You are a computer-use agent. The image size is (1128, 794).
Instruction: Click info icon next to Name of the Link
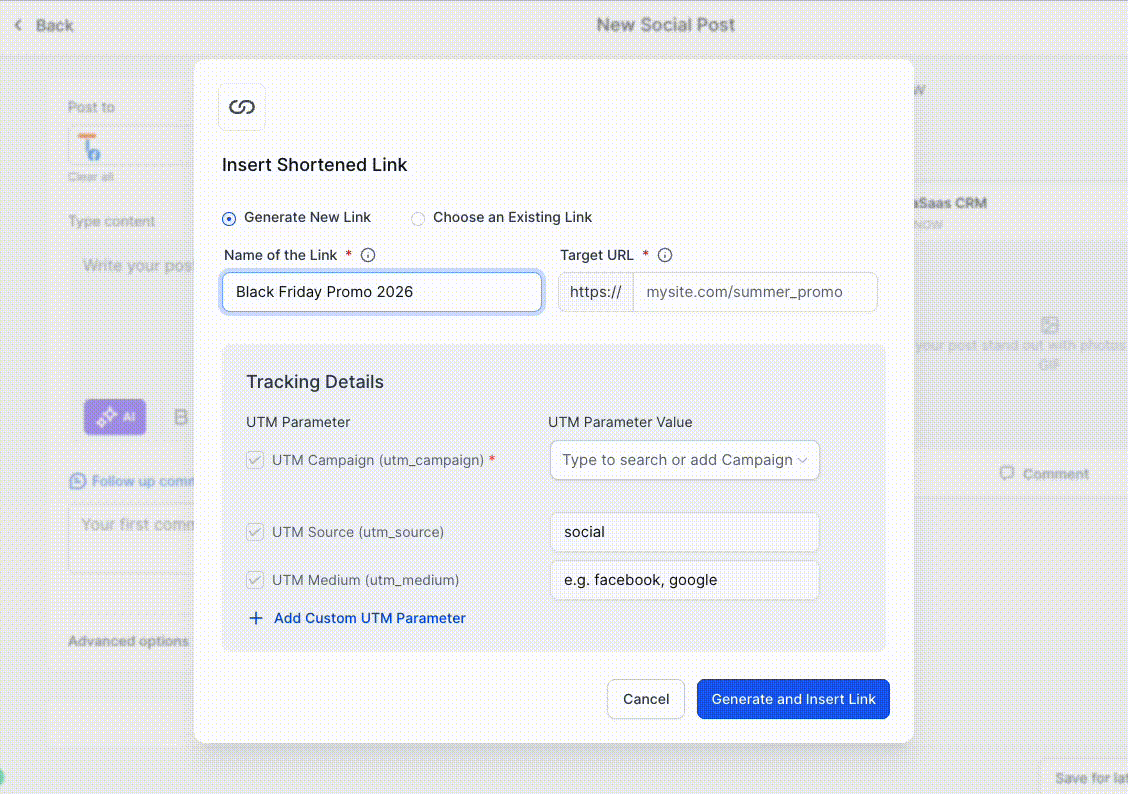pyautogui.click(x=368, y=255)
